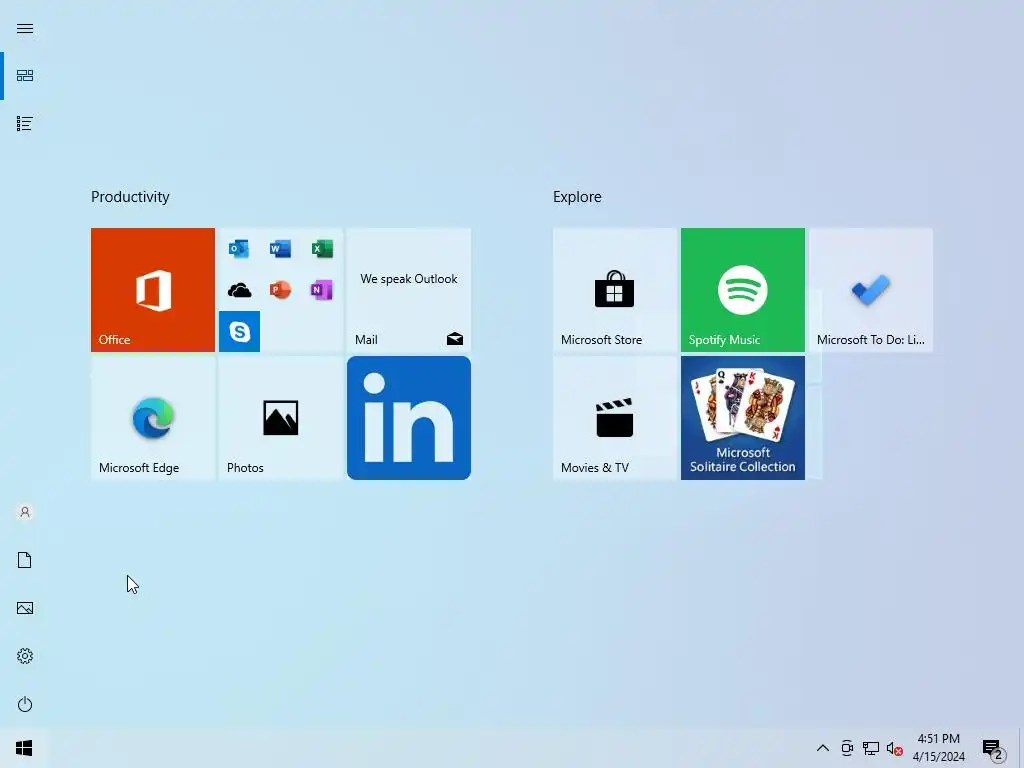The image size is (1024, 768).
Task: Launch OneNote from the folder tile
Action: [x=322, y=290]
